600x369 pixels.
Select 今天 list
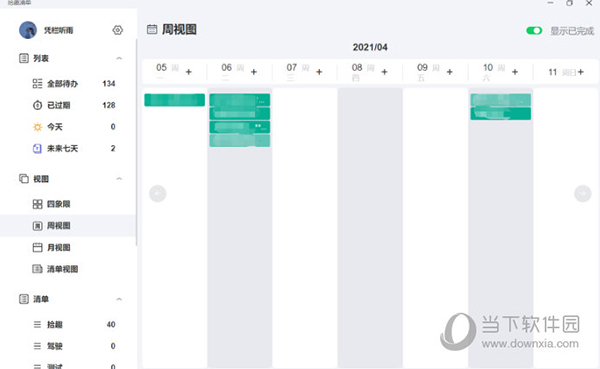point(68,127)
